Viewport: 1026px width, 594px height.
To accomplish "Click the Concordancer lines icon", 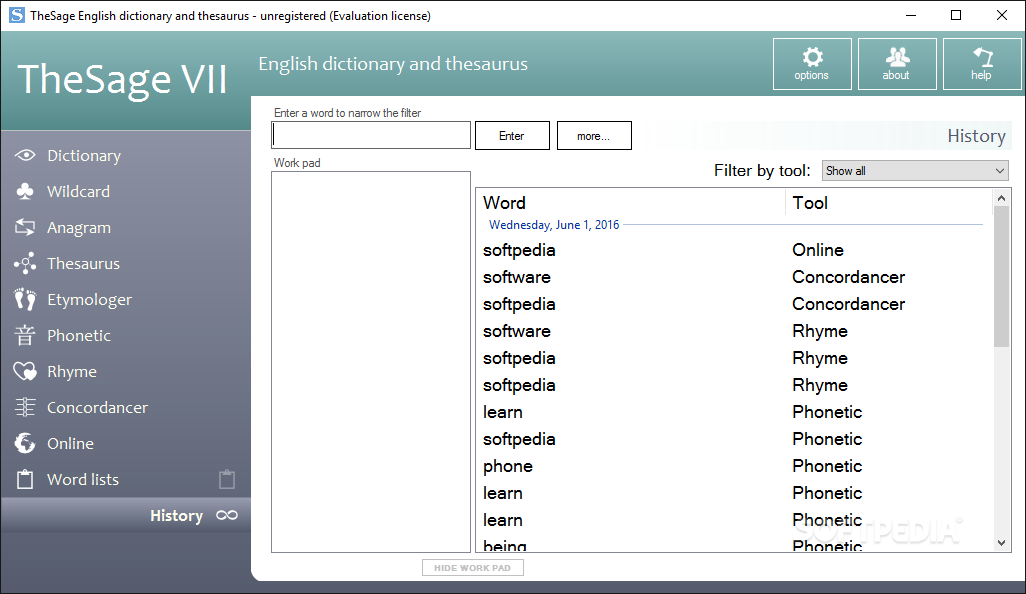I will [x=25, y=407].
